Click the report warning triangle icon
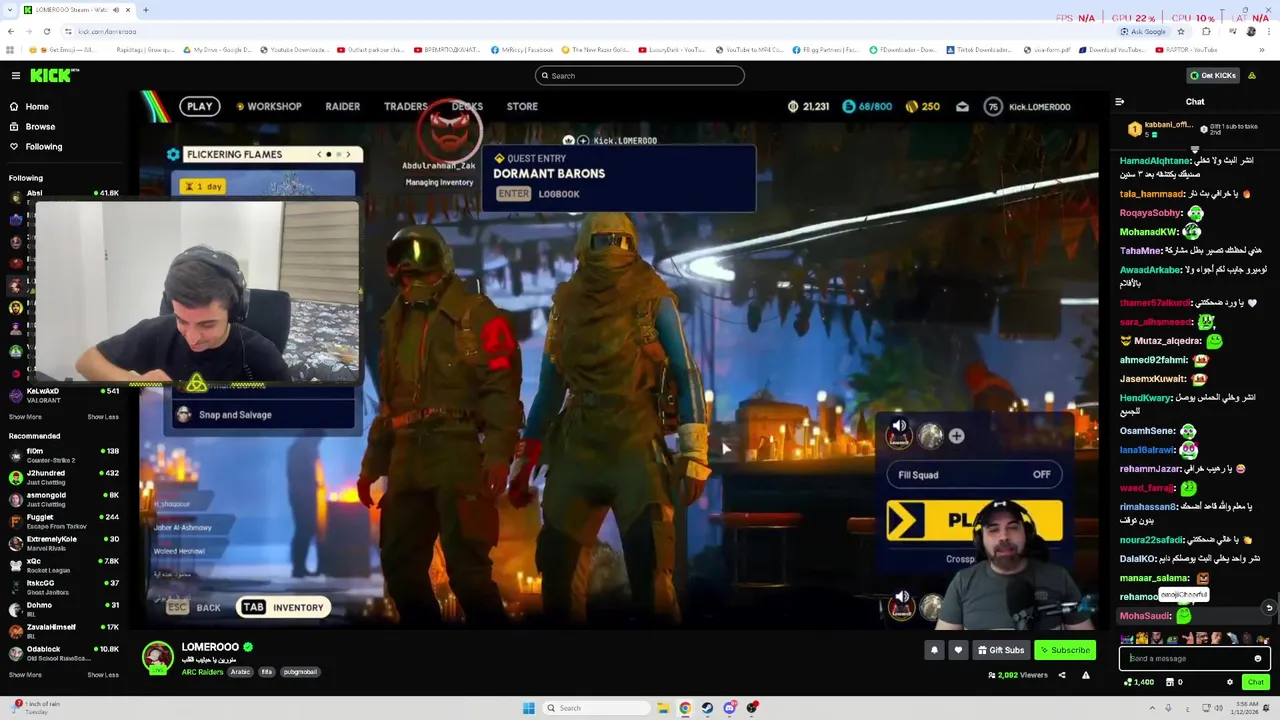Screen dimensions: 1280x720 point(1085,675)
